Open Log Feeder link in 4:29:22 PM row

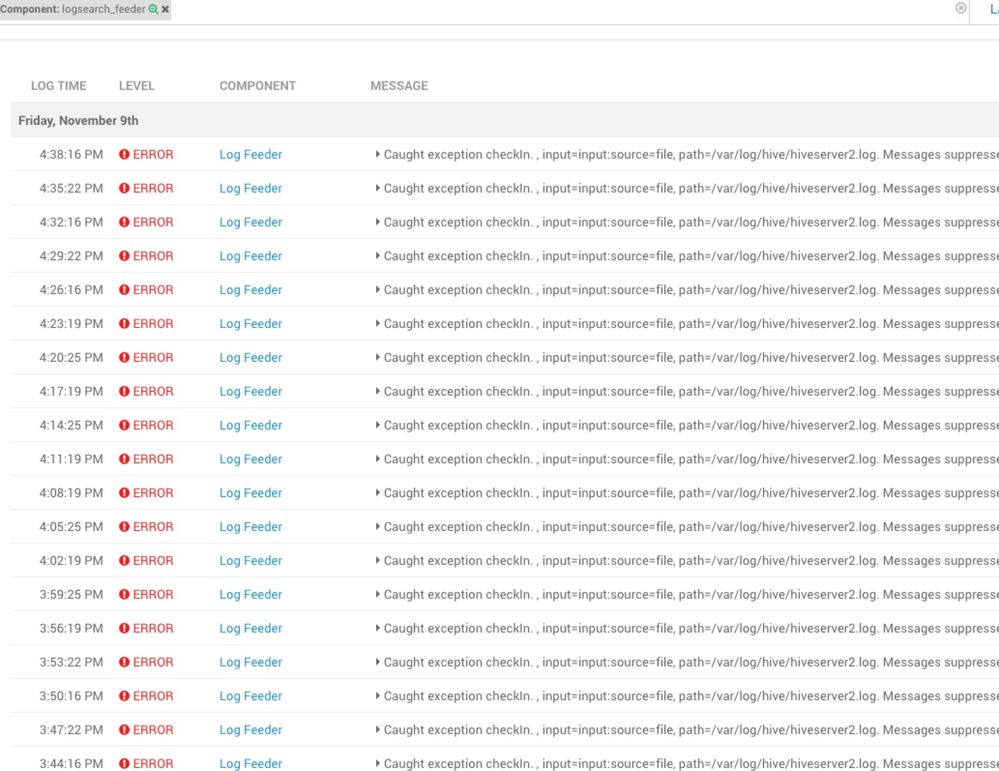250,256
